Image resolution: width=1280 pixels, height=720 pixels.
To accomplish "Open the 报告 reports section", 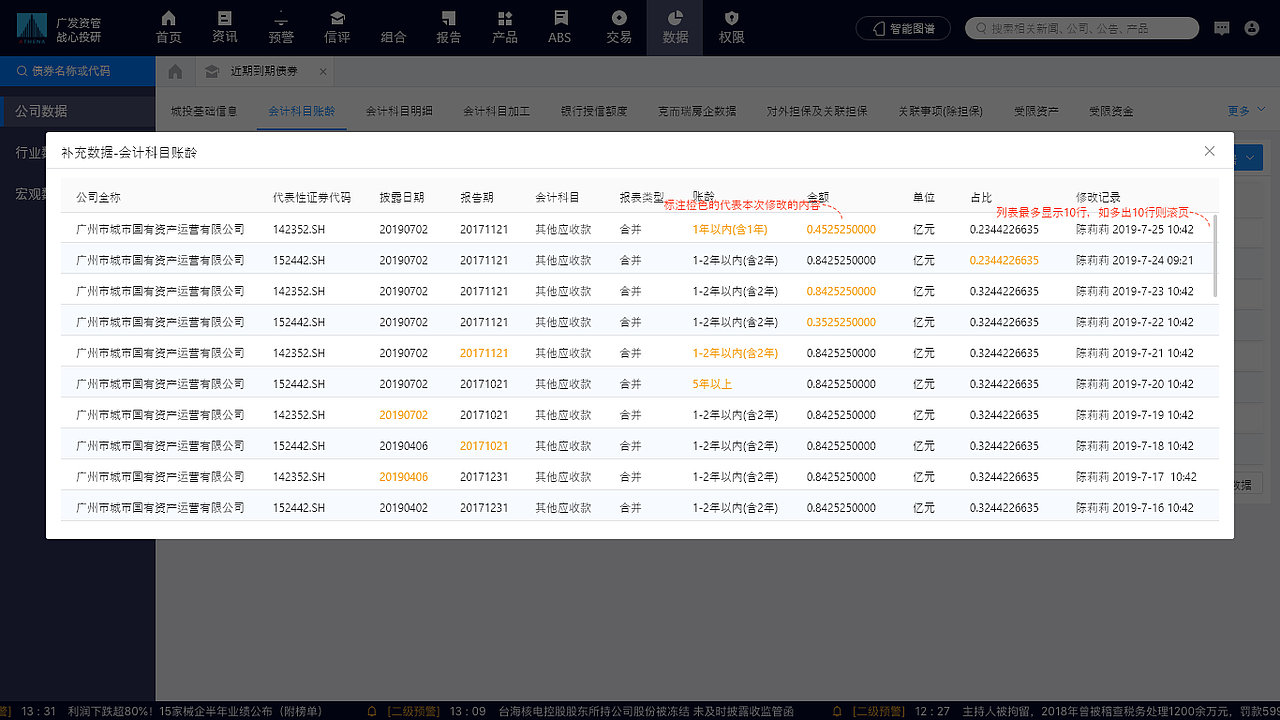I will click(x=449, y=27).
